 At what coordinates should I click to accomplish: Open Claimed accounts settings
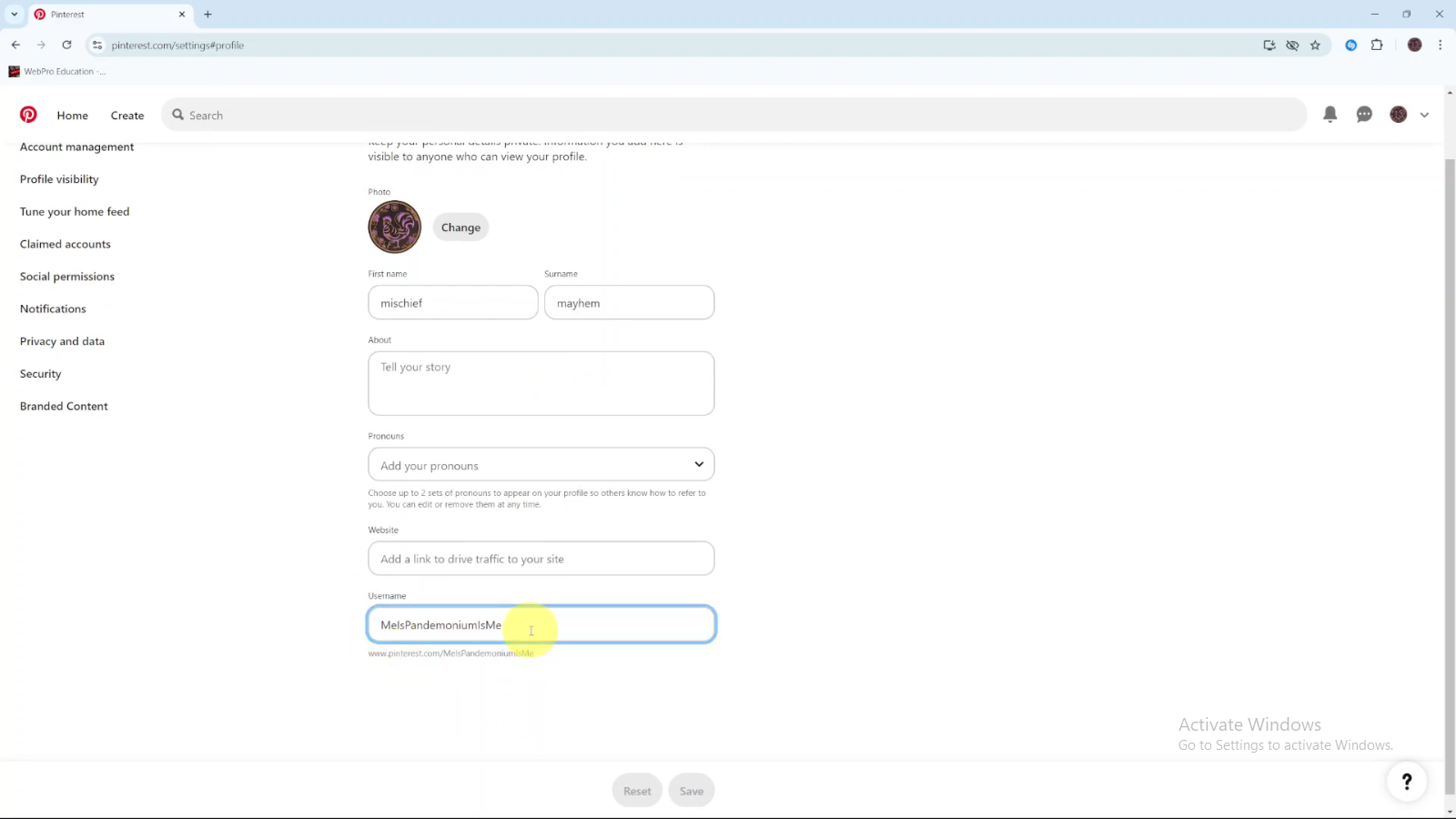[x=66, y=244]
